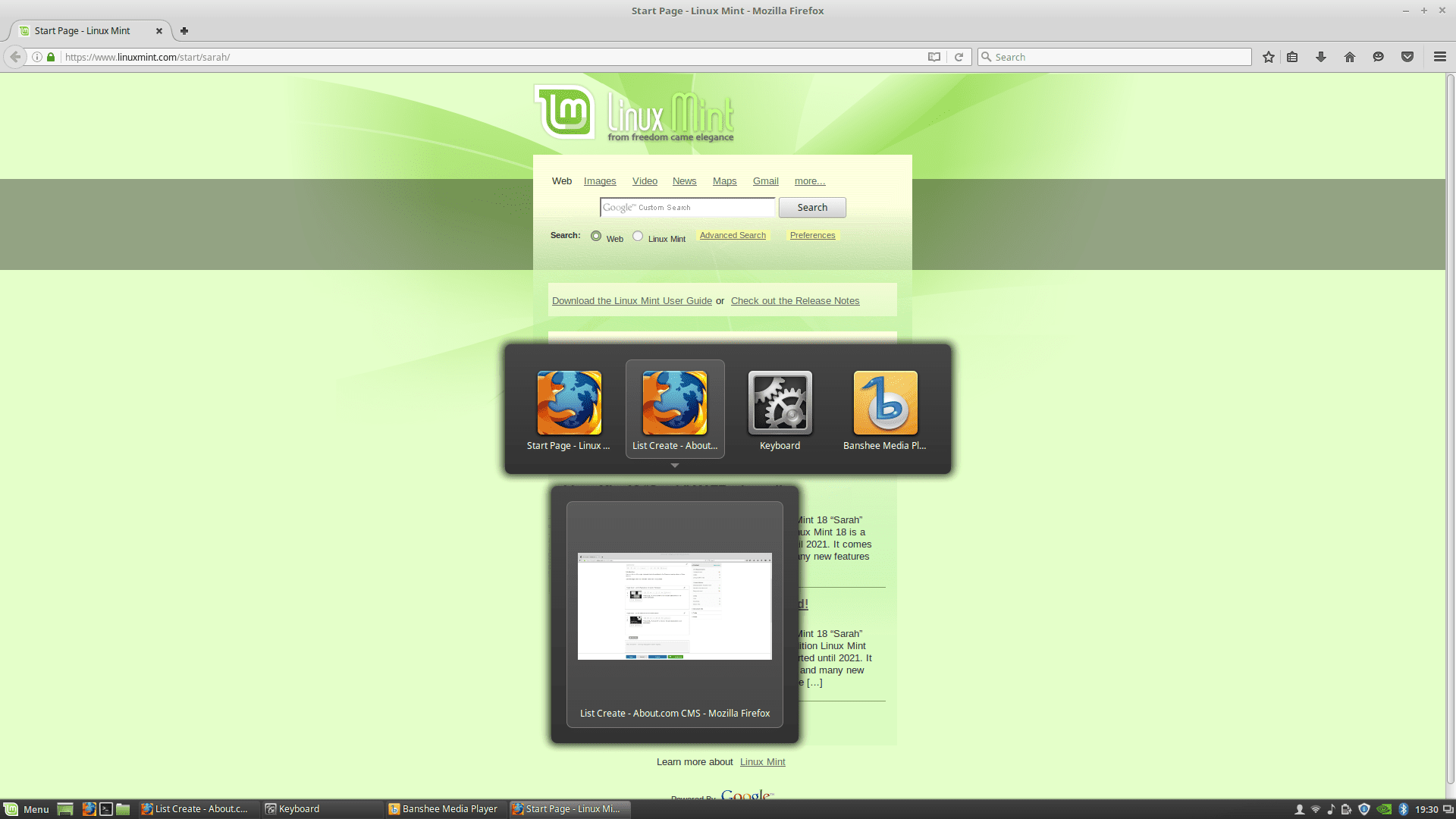Open the Images search link

(600, 181)
